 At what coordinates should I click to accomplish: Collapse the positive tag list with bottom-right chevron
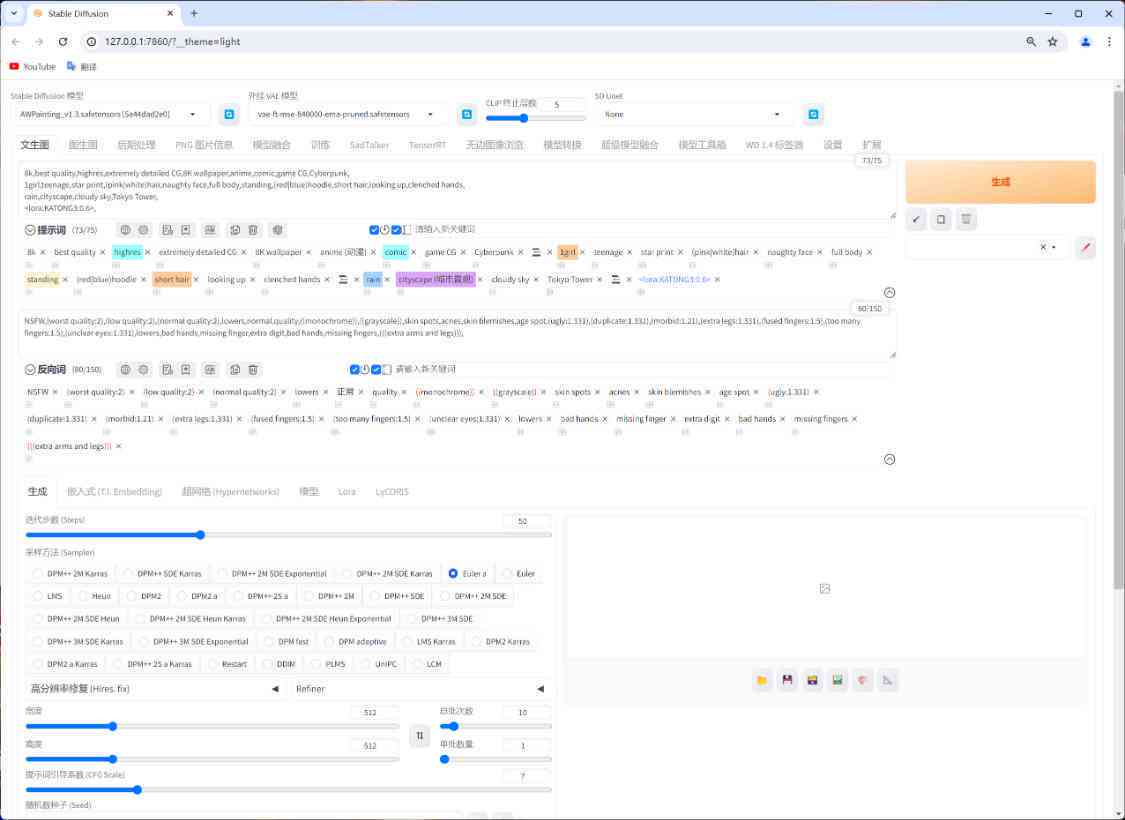890,293
